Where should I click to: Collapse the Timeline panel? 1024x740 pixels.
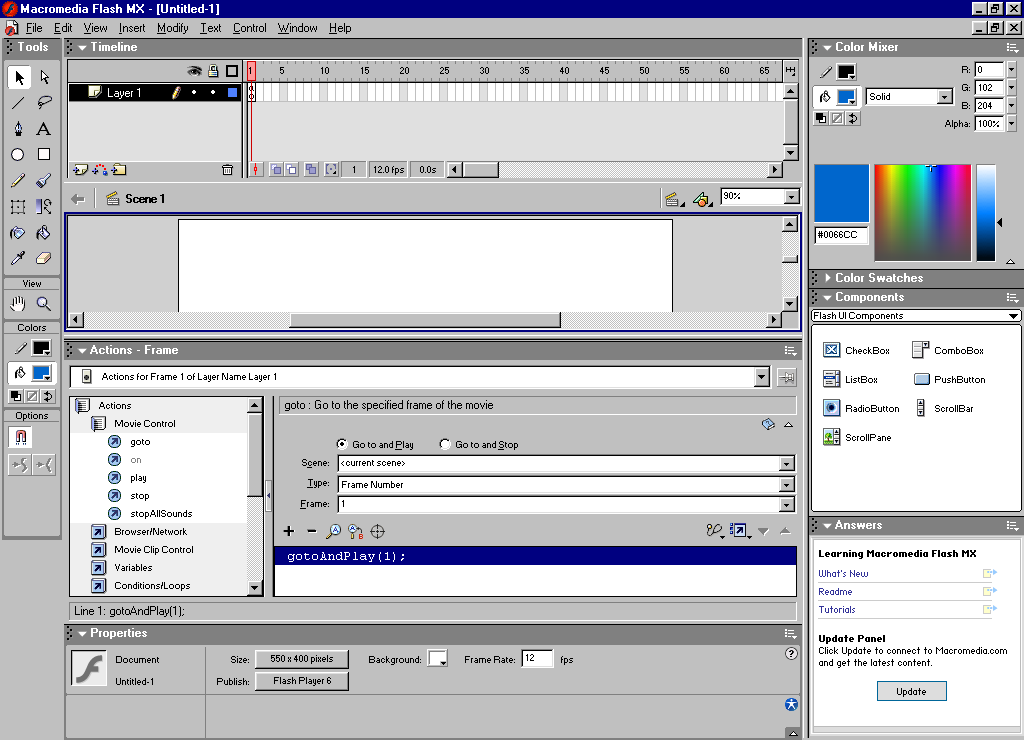pyautogui.click(x=82, y=47)
